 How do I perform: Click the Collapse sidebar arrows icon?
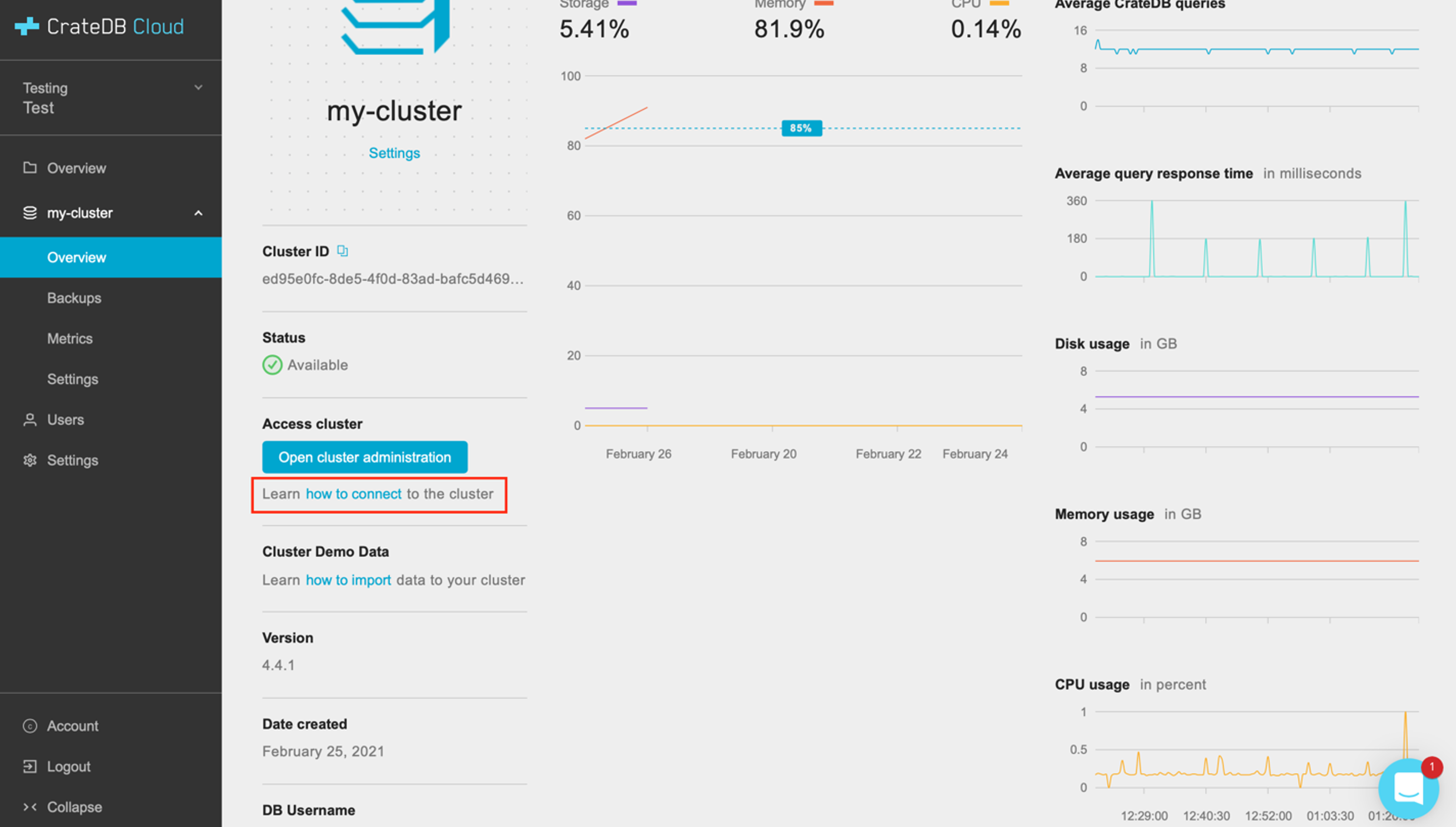coord(29,807)
